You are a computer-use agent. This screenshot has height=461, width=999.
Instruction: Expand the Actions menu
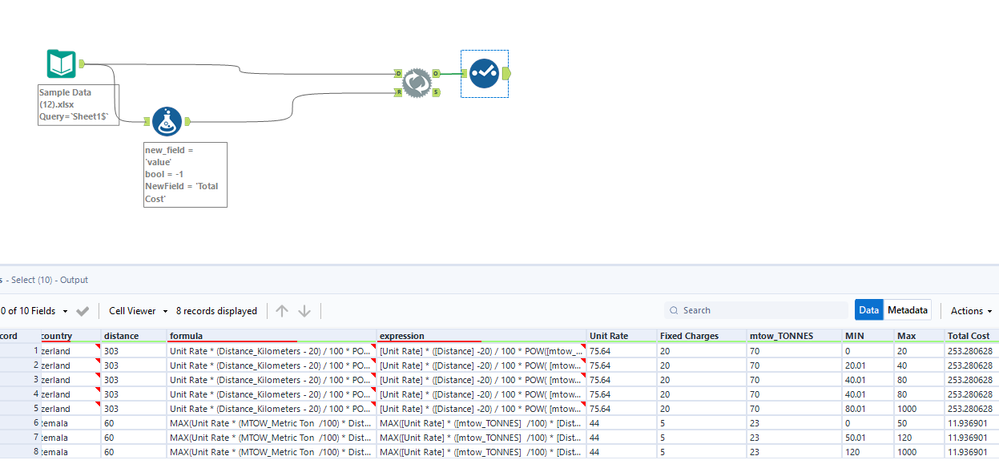[x=971, y=311]
